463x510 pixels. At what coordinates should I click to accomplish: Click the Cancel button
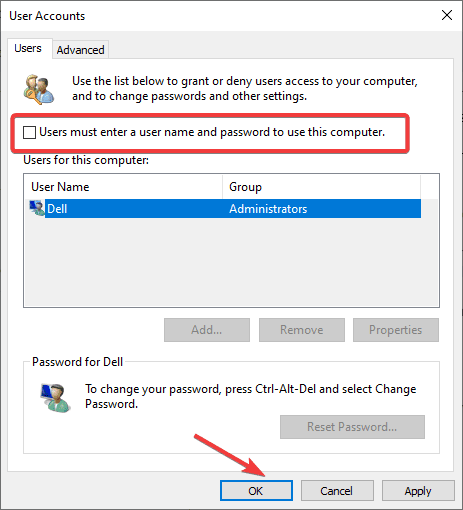coord(337,491)
